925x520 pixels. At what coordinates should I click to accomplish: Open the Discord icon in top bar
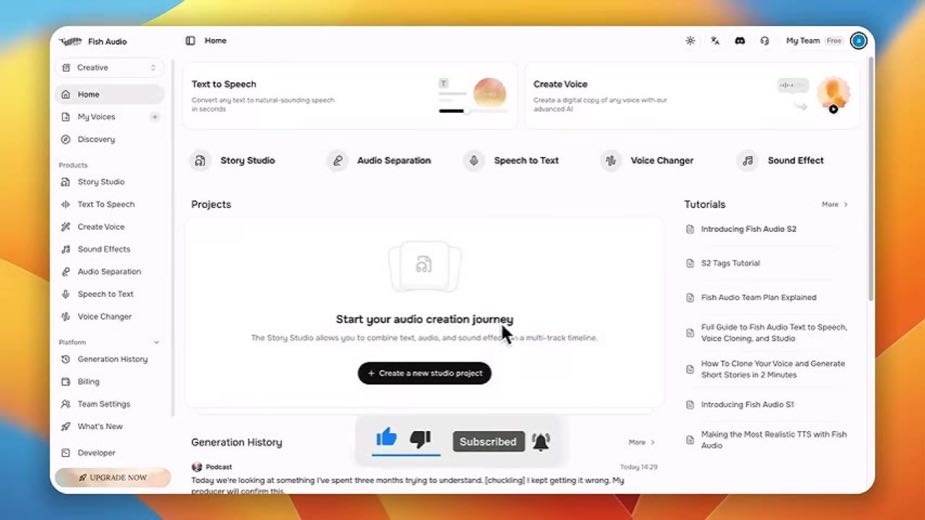pyautogui.click(x=740, y=41)
